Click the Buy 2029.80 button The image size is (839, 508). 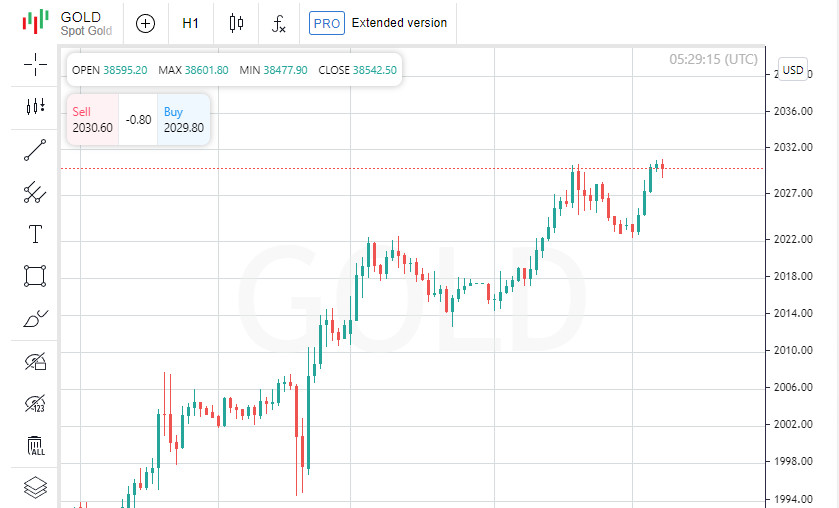tap(183, 119)
